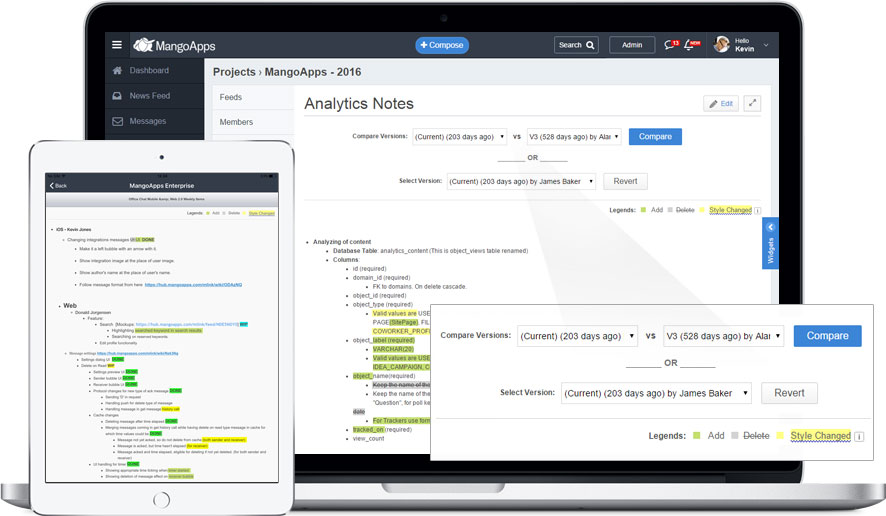The width and height of the screenshot is (886, 516).
Task: Tap the Back button on the tablet
Action: tap(58, 185)
